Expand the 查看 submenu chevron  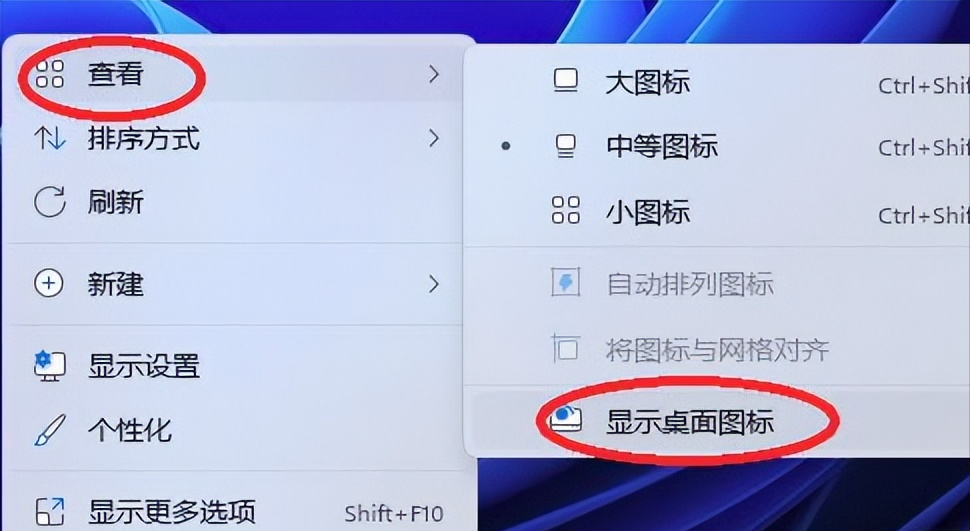(434, 74)
